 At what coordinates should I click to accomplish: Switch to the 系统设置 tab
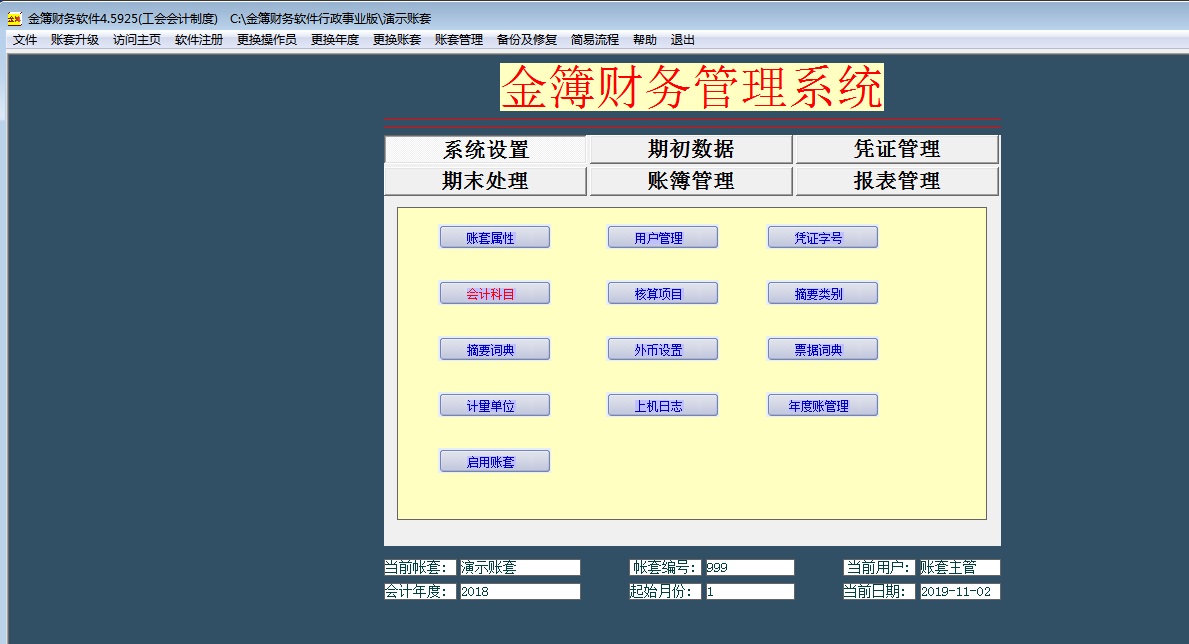[486, 149]
